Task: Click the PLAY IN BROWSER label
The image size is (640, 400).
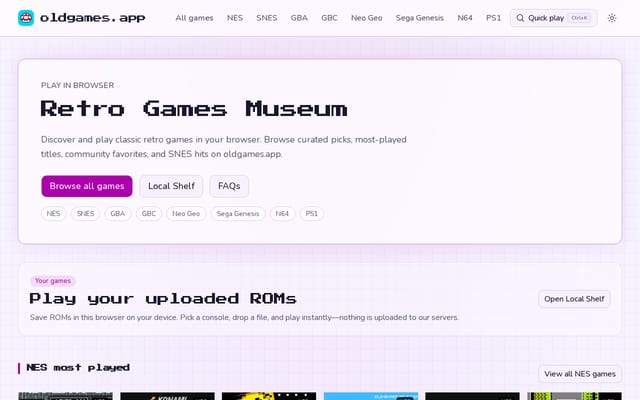Action: click(x=78, y=85)
